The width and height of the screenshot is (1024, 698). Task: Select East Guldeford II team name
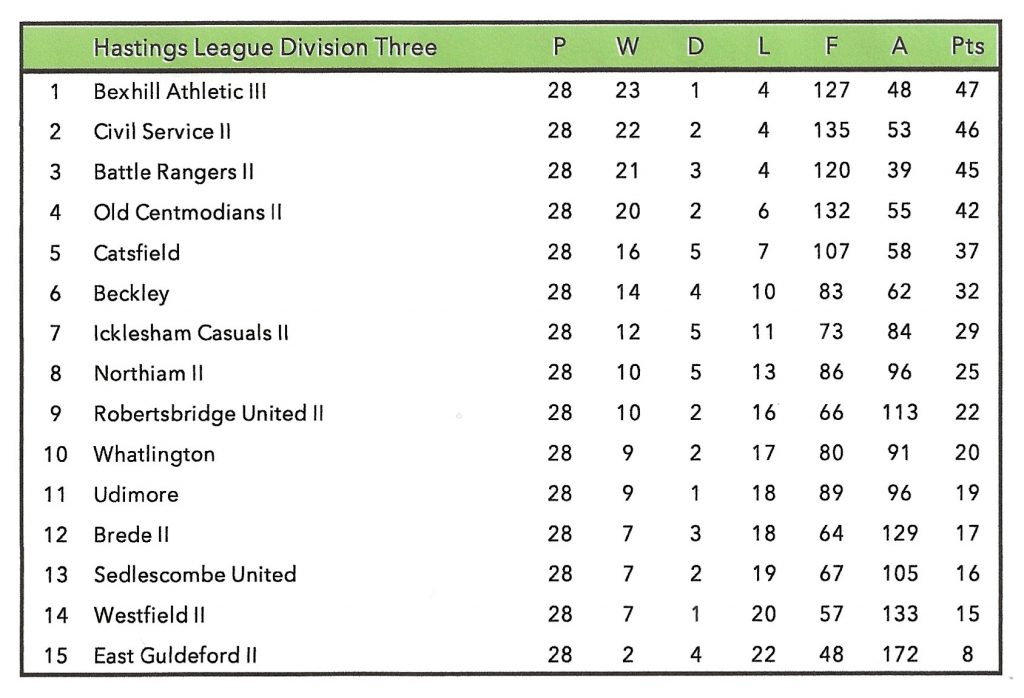tap(175, 656)
